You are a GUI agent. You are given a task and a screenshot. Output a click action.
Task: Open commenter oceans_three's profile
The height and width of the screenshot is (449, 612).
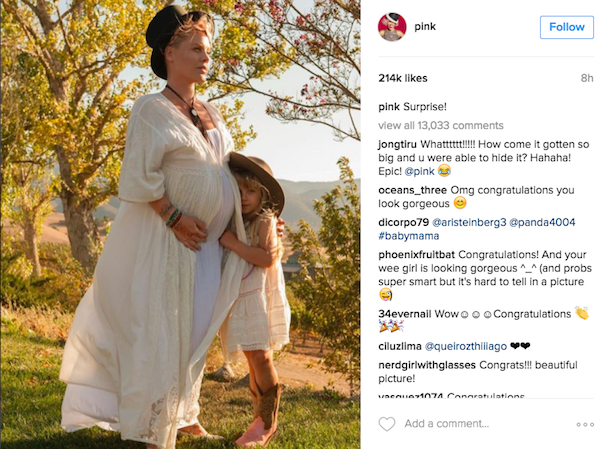pyautogui.click(x=413, y=190)
